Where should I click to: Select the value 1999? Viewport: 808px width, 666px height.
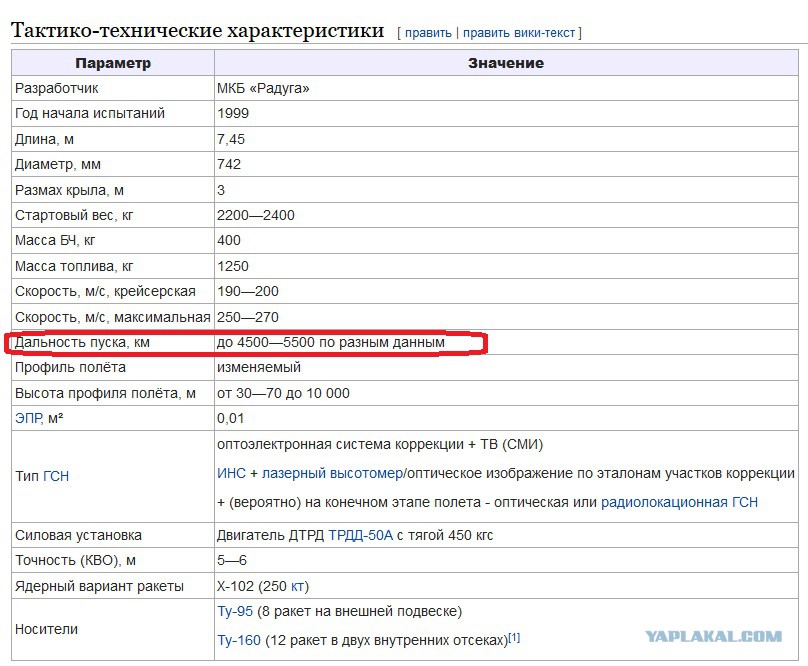click(233, 113)
